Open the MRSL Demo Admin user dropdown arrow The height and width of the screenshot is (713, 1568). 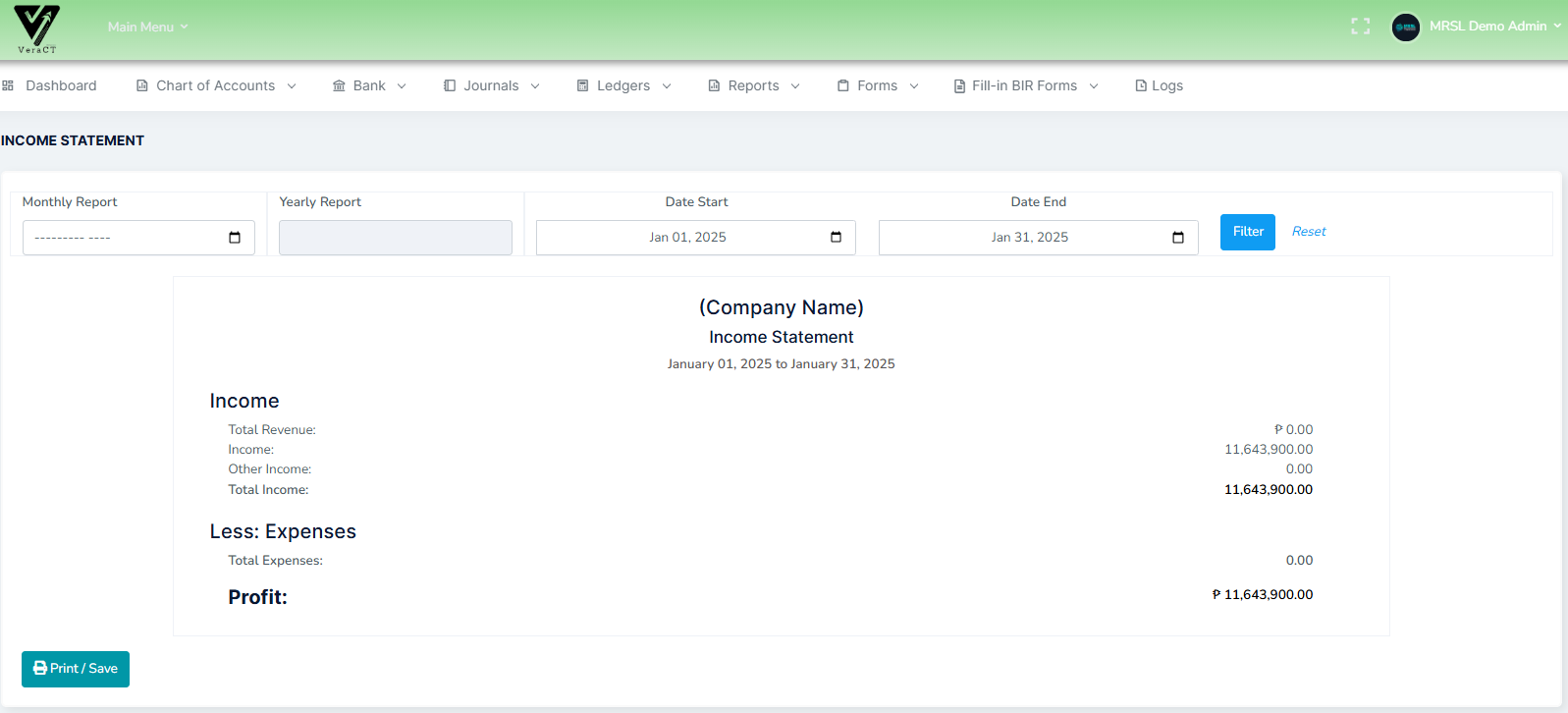1557,26
